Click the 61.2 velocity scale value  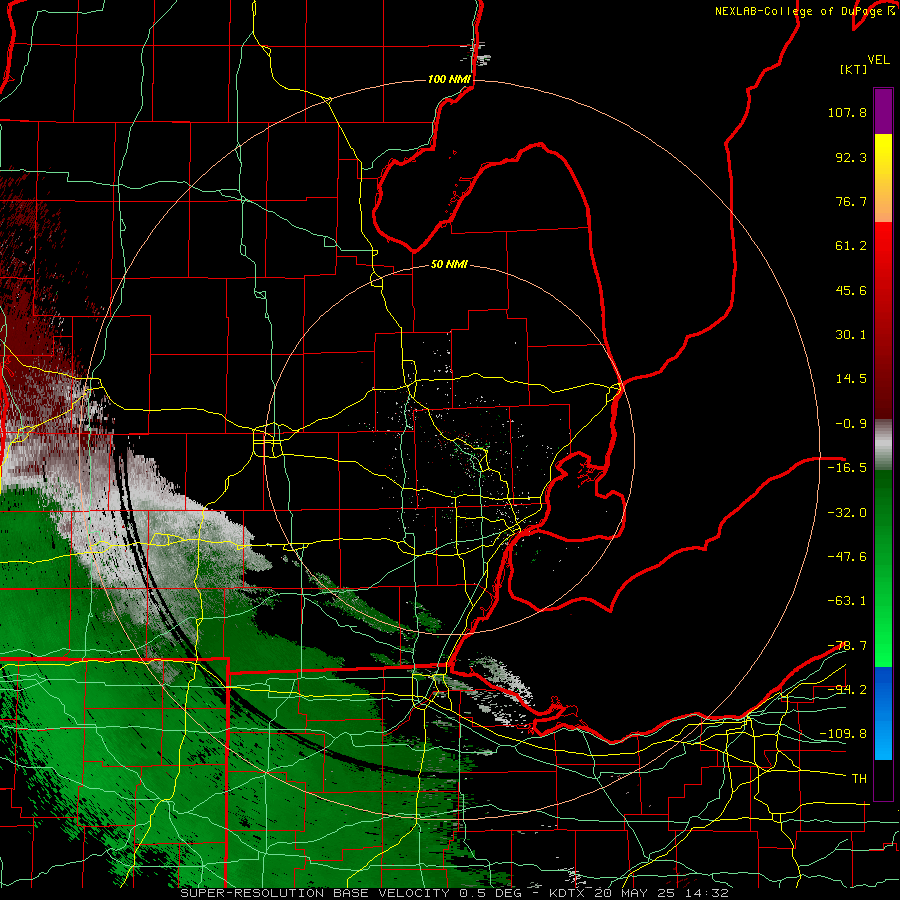click(x=851, y=246)
